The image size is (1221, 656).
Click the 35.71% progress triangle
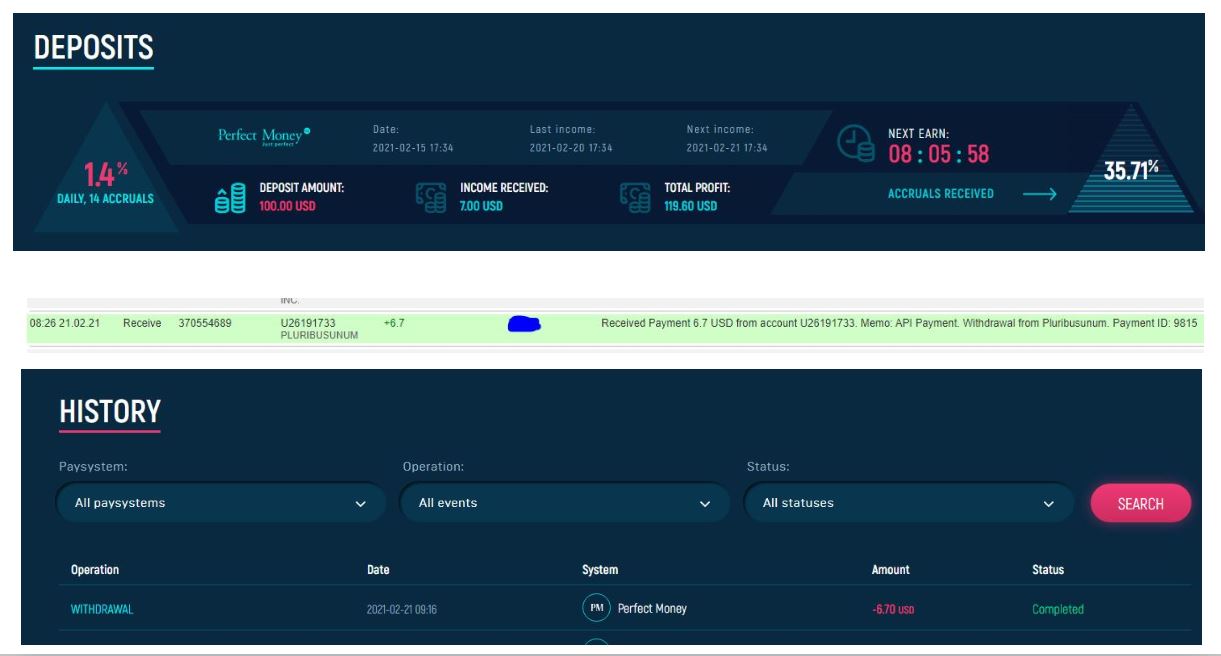1131,170
